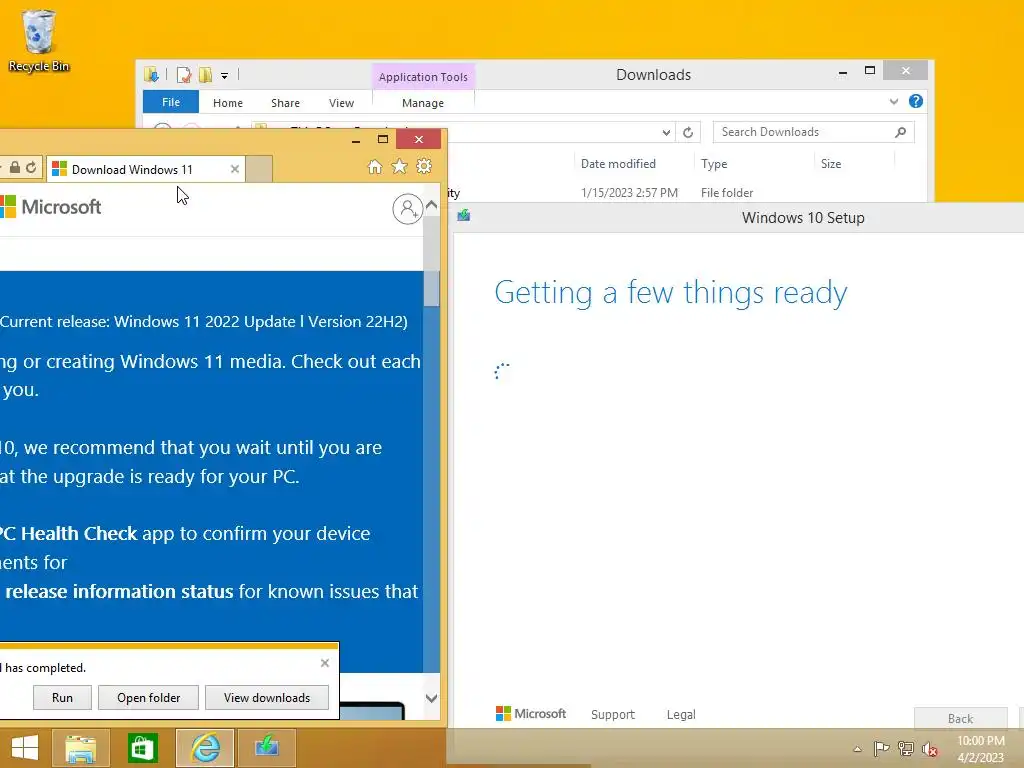The height and width of the screenshot is (768, 1024).
Task: Select the '1/15/2023 2:57 PM' date cell
Action: pos(629,193)
